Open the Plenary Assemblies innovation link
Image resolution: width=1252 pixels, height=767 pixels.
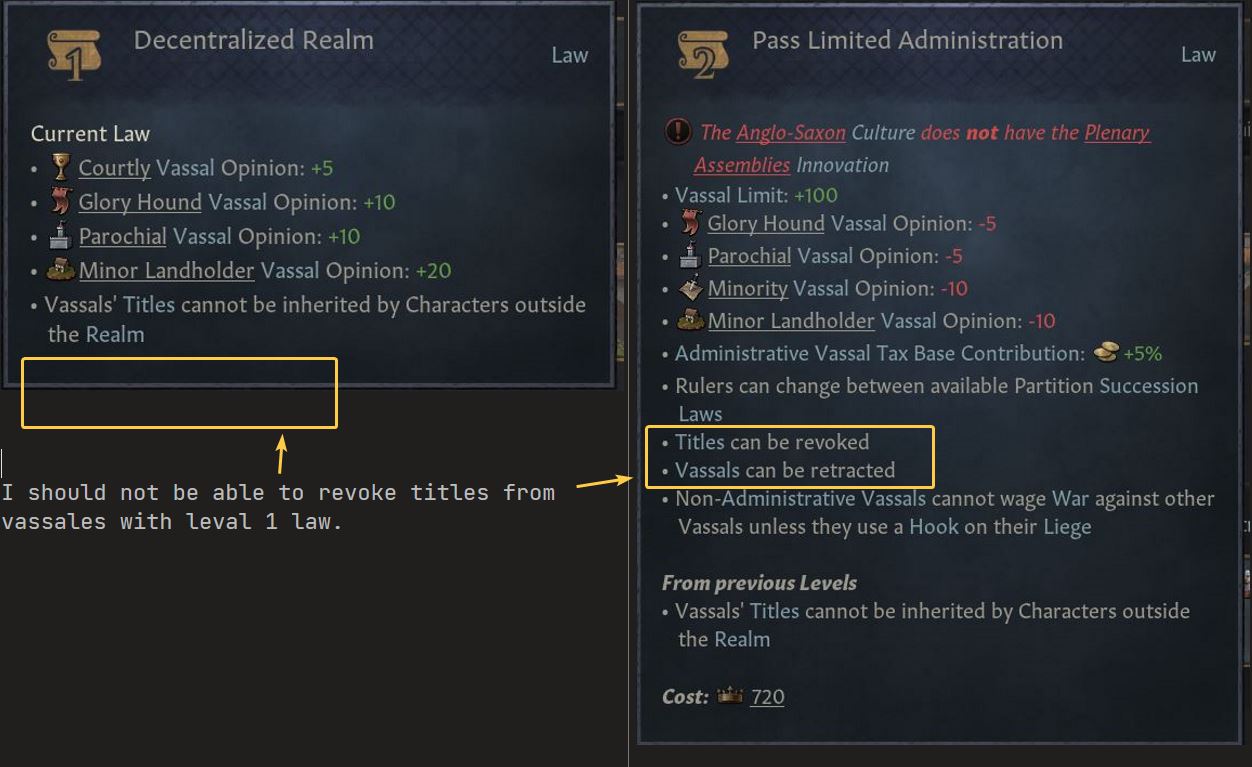tap(1117, 132)
